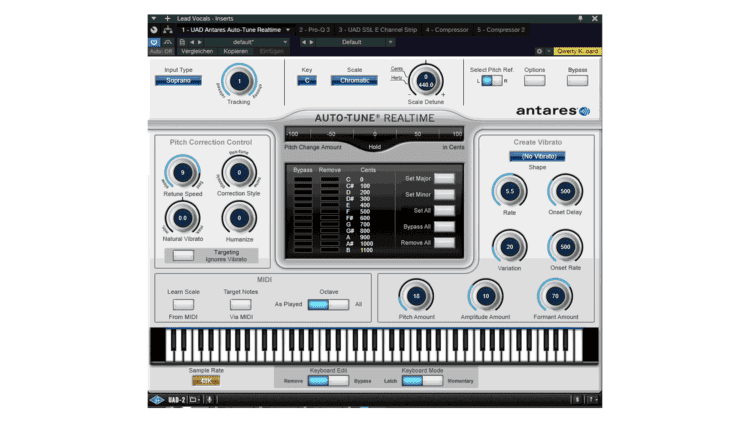Open the Key C dropdown
This screenshot has width=750, height=422.
tap(307, 80)
